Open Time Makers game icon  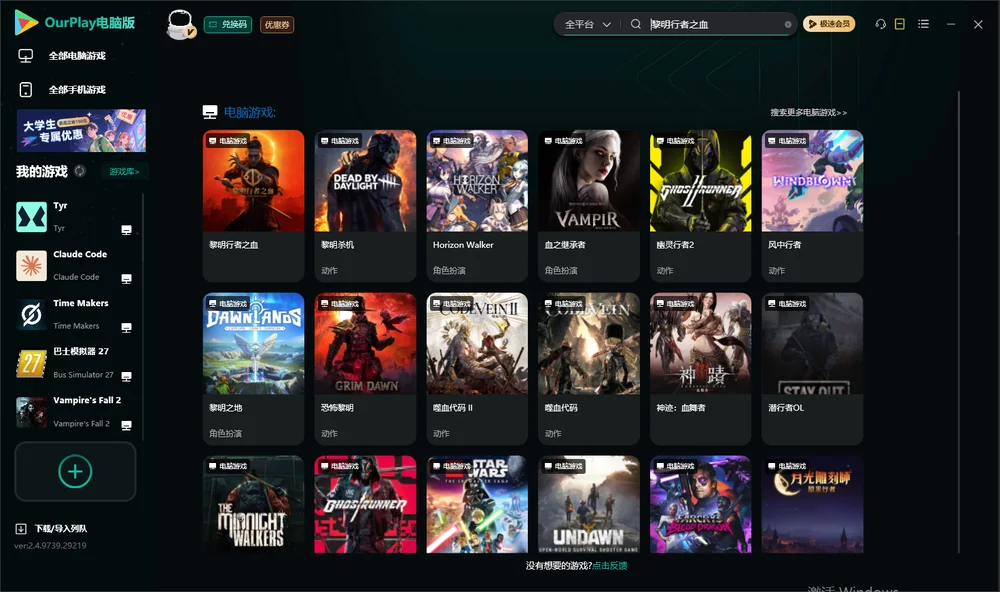(x=31, y=314)
